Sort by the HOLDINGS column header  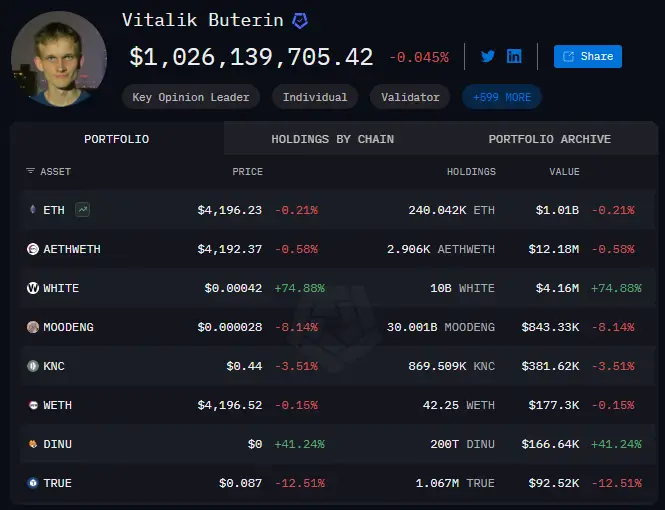tap(471, 172)
